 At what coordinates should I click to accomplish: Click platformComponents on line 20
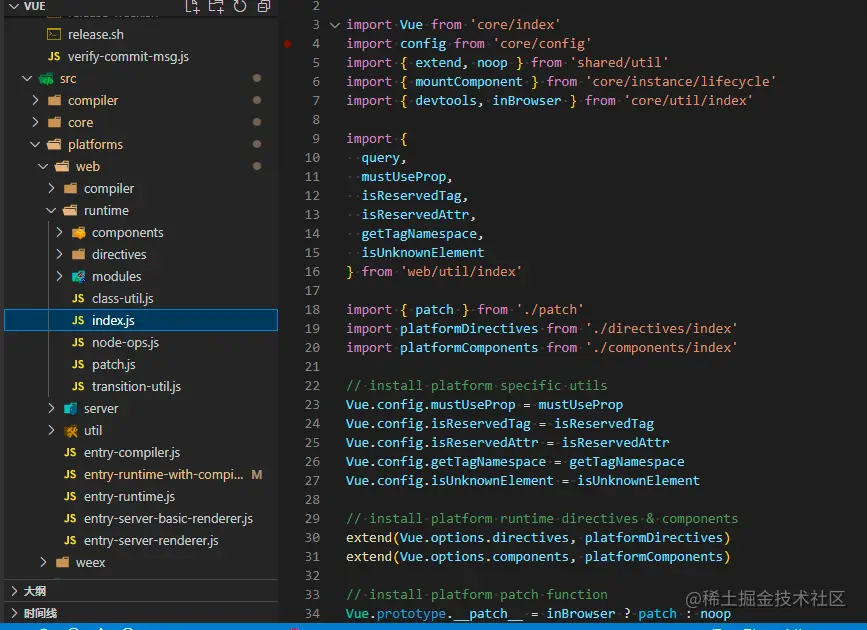click(x=469, y=348)
